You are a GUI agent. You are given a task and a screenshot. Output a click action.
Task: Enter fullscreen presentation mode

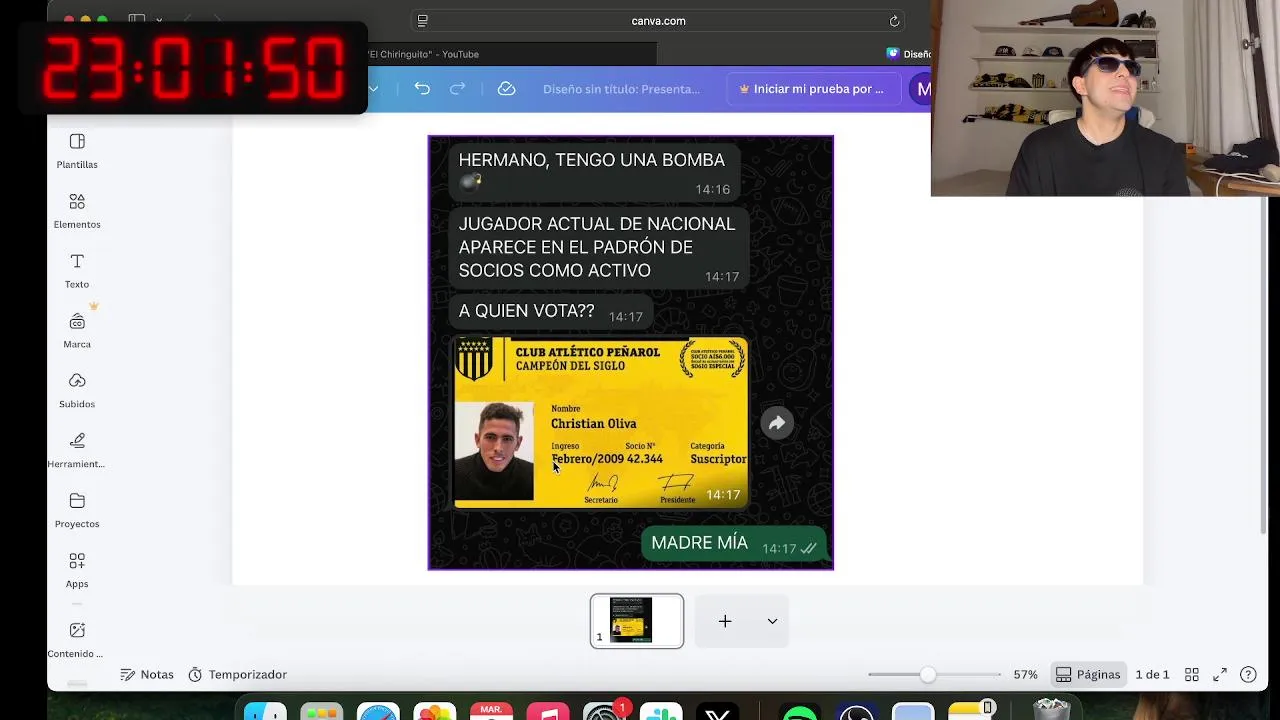1220,675
